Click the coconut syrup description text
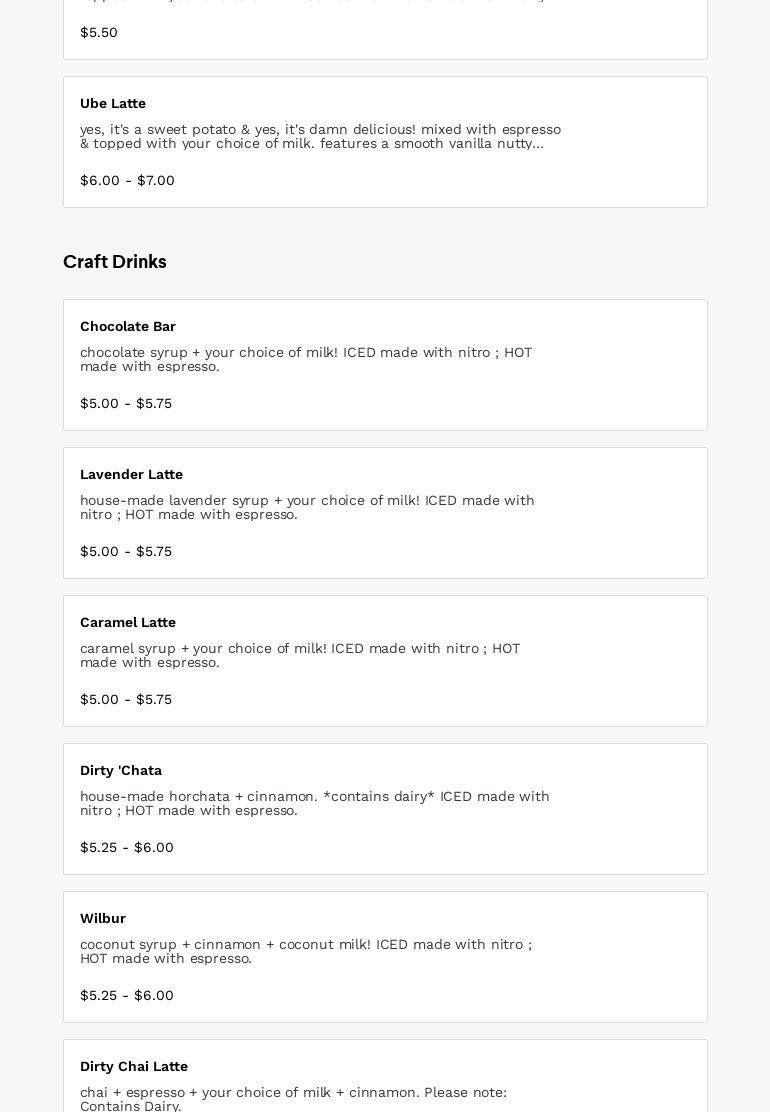The width and height of the screenshot is (770, 1112). click(305, 952)
